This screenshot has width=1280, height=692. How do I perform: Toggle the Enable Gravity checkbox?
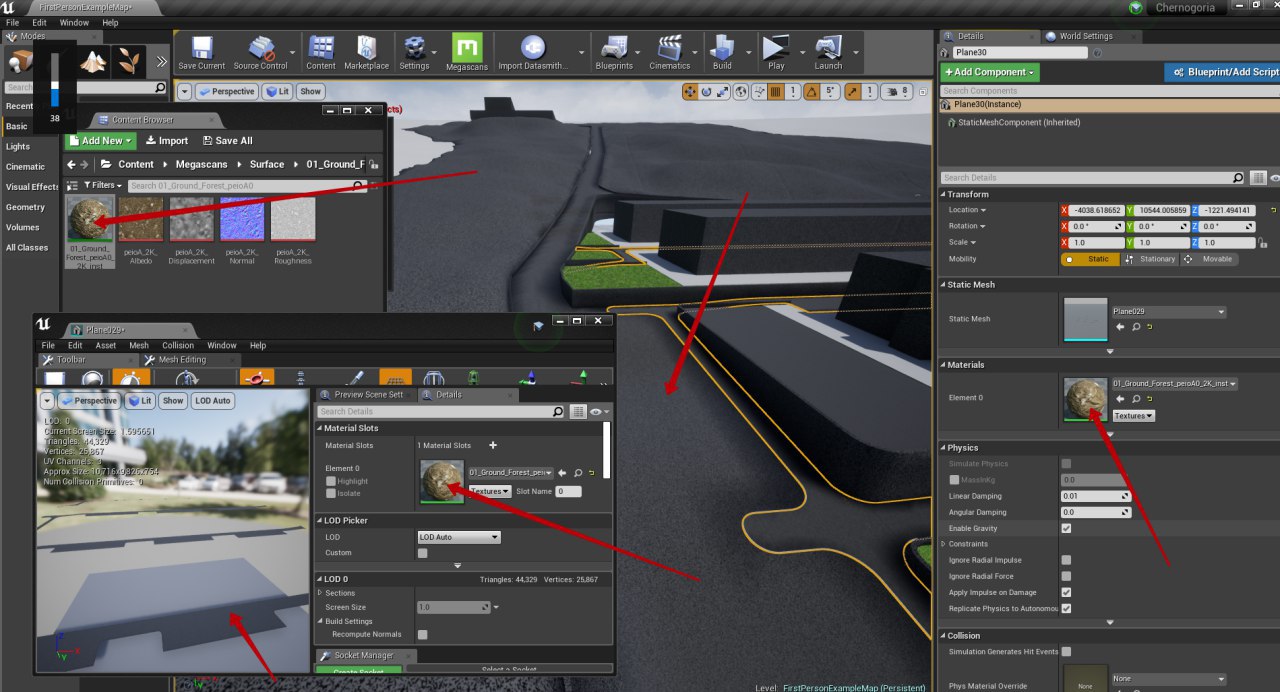[1066, 528]
